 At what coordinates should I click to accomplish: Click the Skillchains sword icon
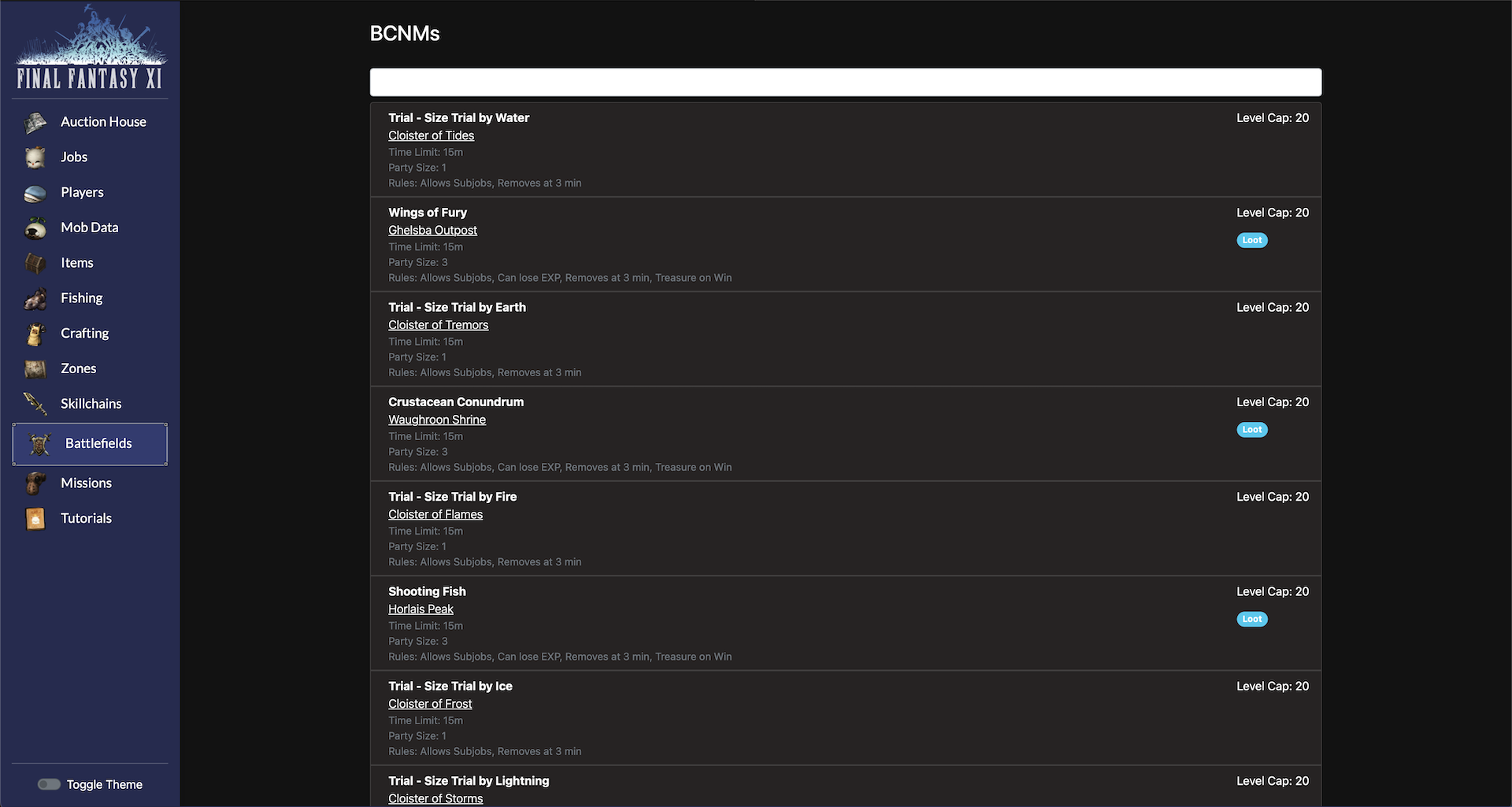pyautogui.click(x=35, y=404)
